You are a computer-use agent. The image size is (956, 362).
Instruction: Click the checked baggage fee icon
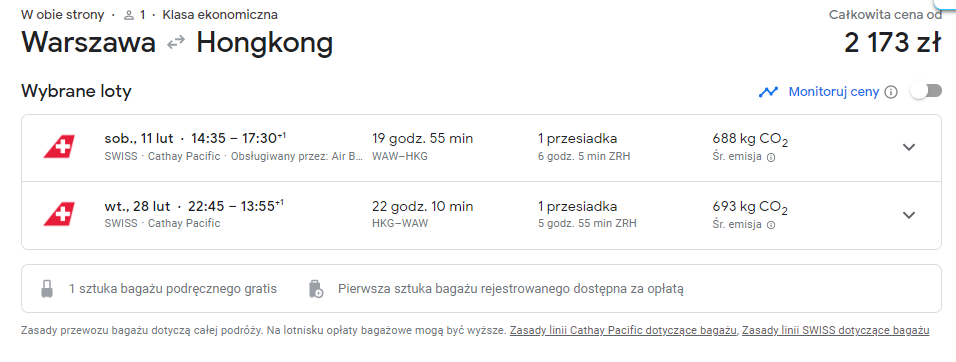click(316, 289)
